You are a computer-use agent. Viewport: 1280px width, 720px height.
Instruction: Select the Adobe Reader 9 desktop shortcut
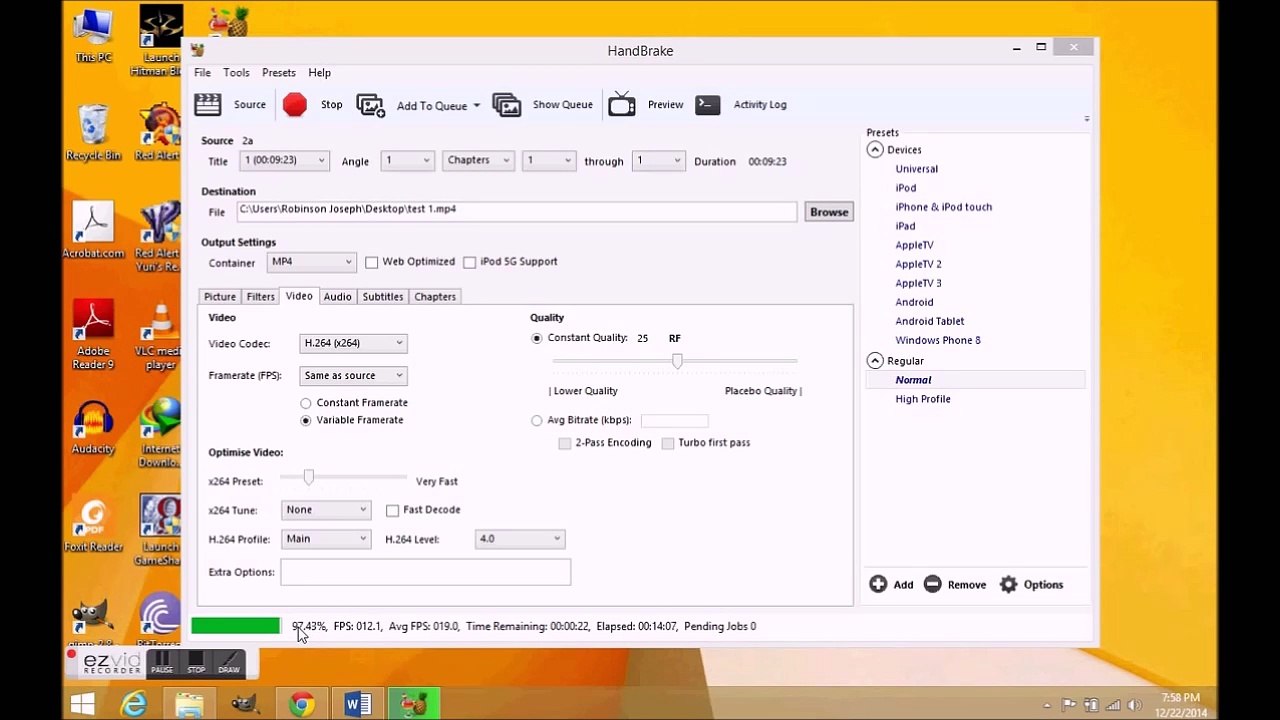click(x=93, y=335)
